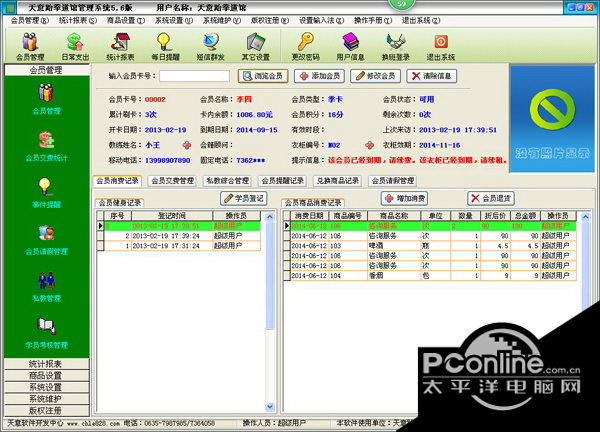Open 统计报表(S) menu
Screen dimensions: 600x432
[78, 21]
